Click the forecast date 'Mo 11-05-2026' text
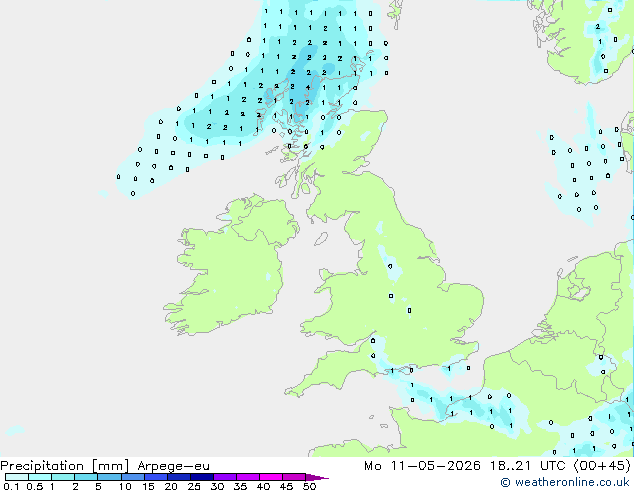634x490 pixels. tap(422, 466)
